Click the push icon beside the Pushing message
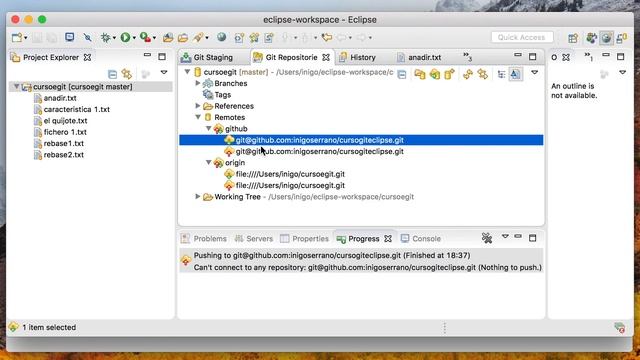This screenshot has width=640, height=360. coord(186,260)
